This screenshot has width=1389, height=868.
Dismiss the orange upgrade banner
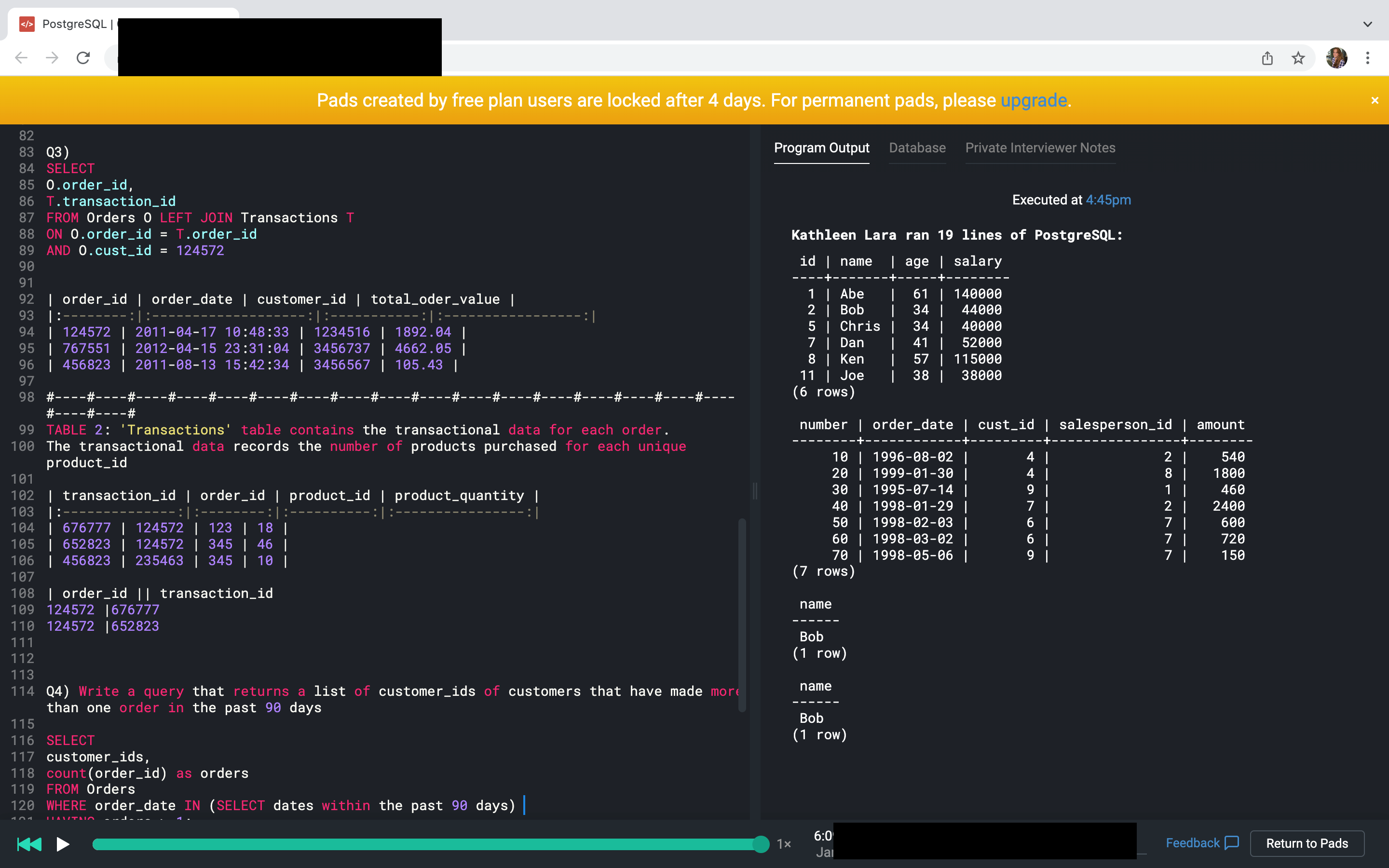point(1375,100)
